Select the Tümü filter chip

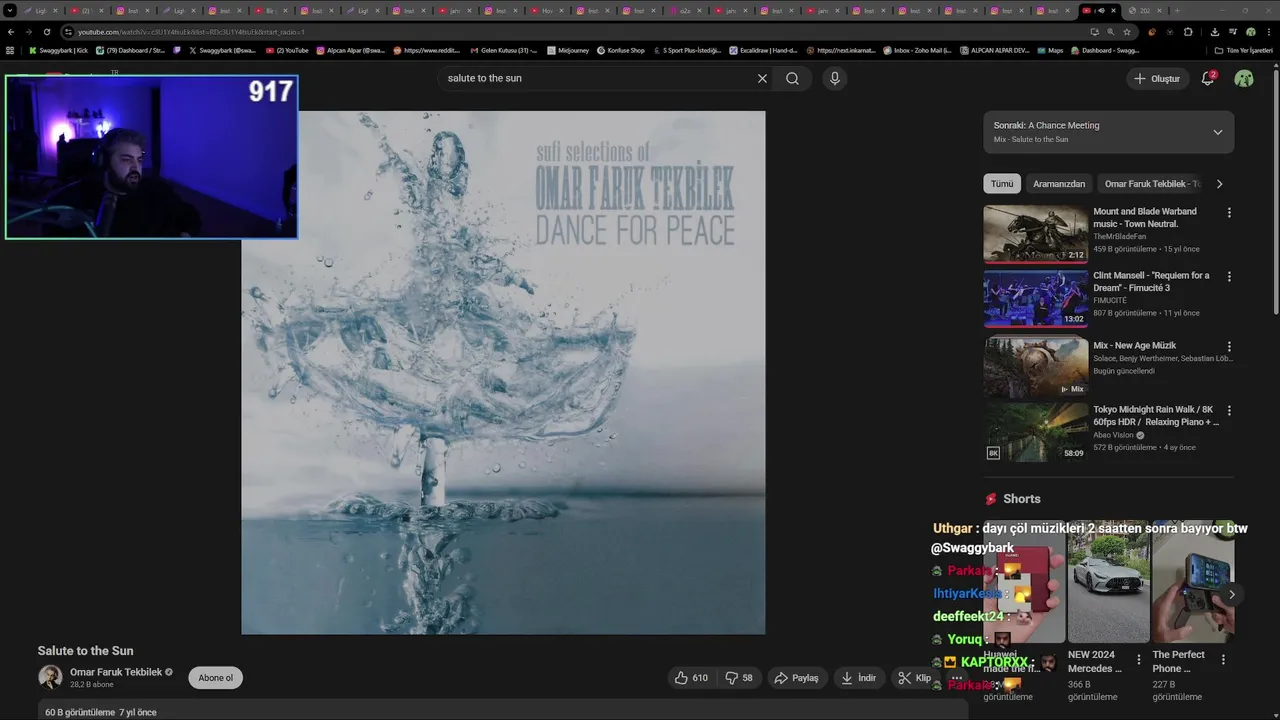click(x=1002, y=184)
